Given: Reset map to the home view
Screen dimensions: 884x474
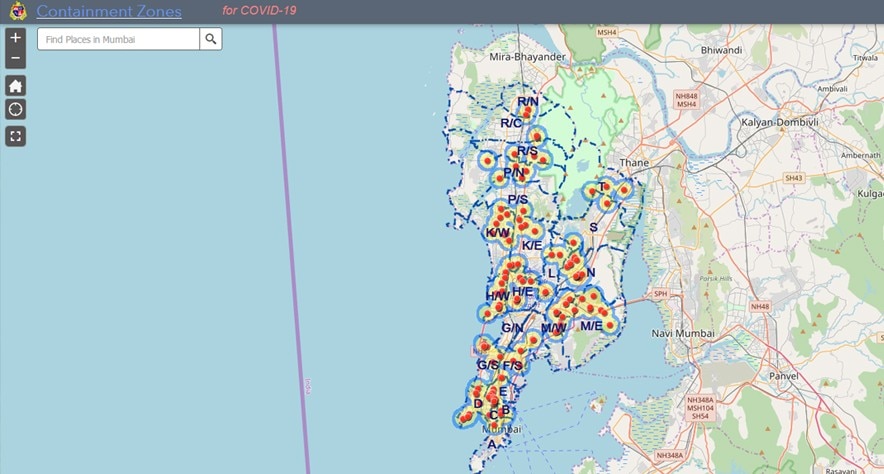Looking at the screenshot, I should pos(15,85).
